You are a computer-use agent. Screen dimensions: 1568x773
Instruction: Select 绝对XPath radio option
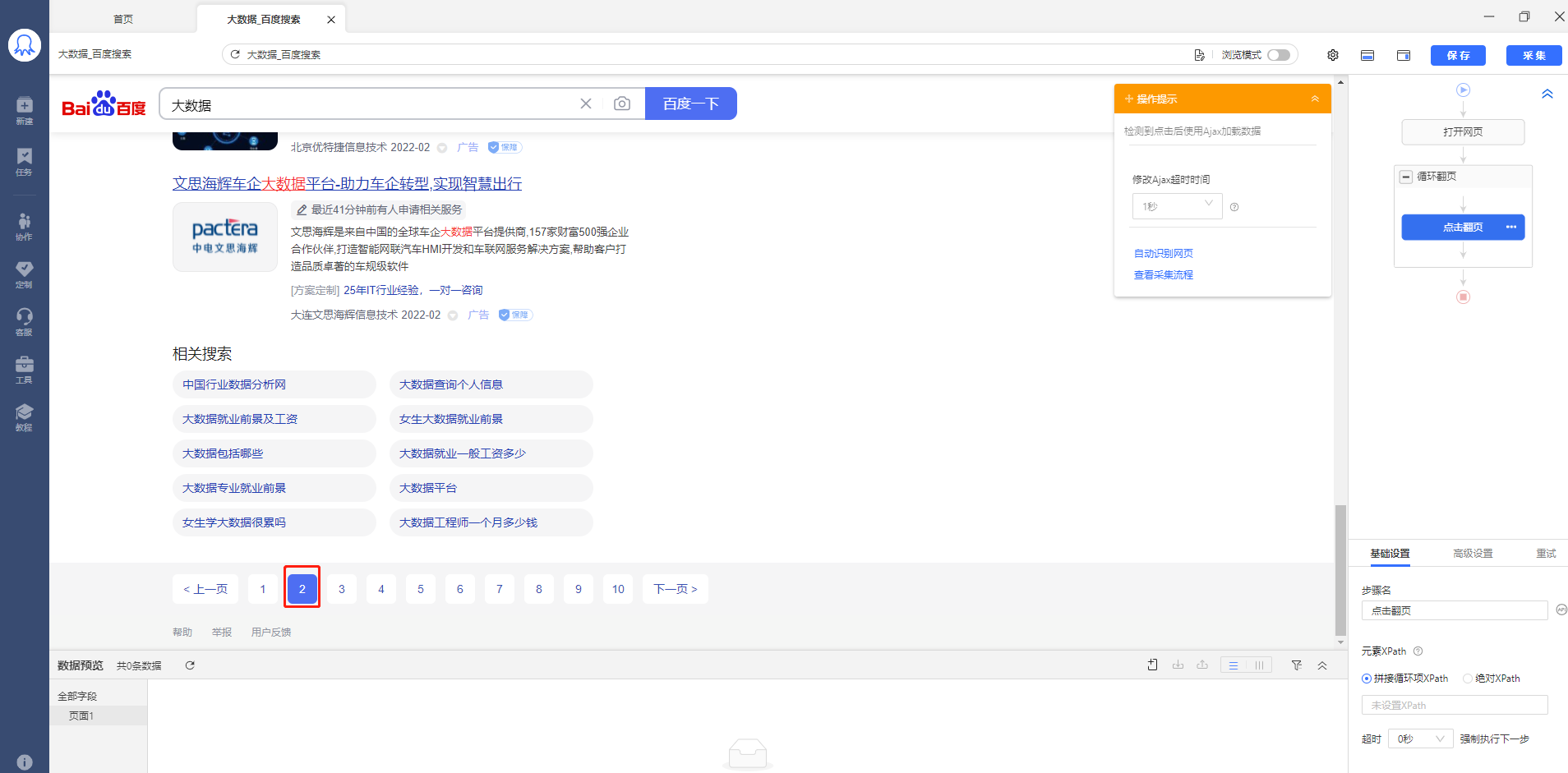pos(1467,679)
